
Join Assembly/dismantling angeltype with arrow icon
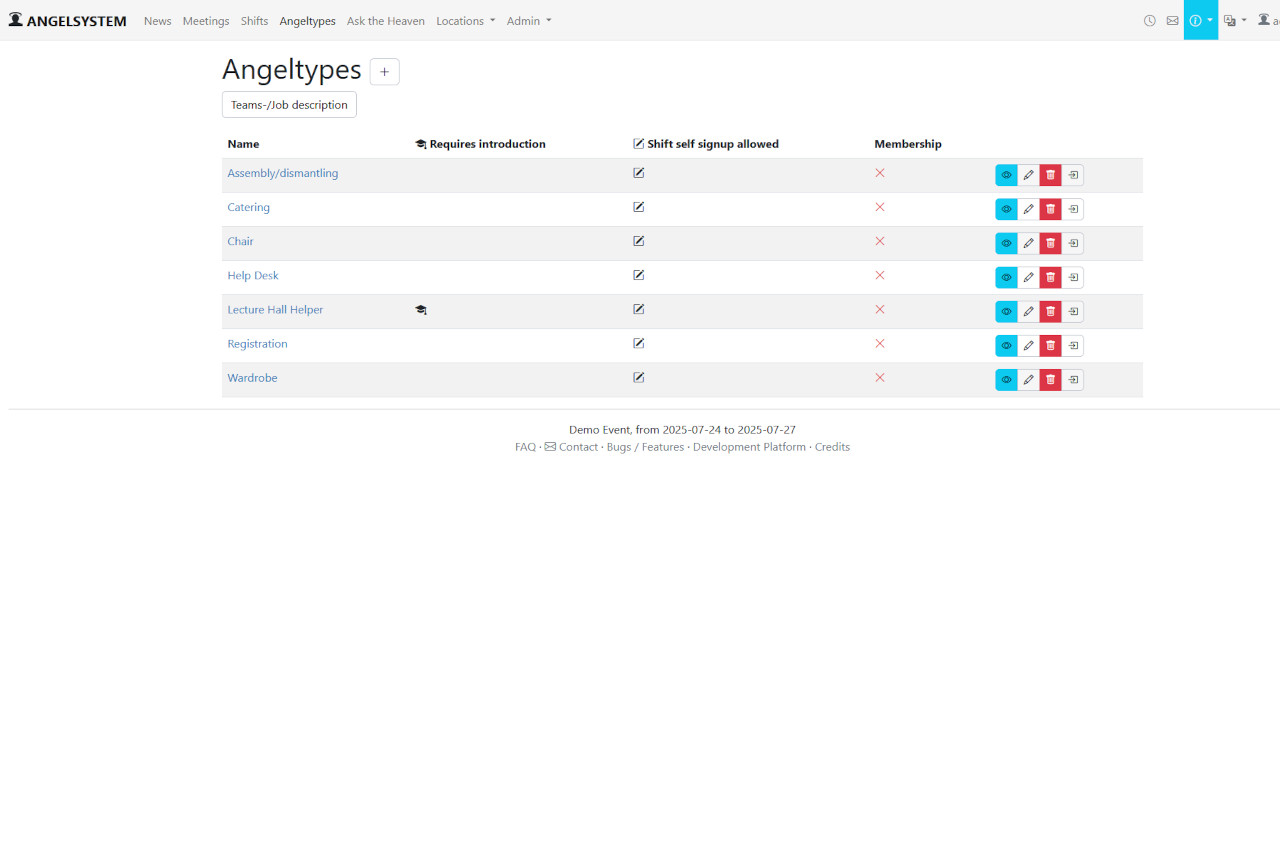pyautogui.click(x=1073, y=175)
